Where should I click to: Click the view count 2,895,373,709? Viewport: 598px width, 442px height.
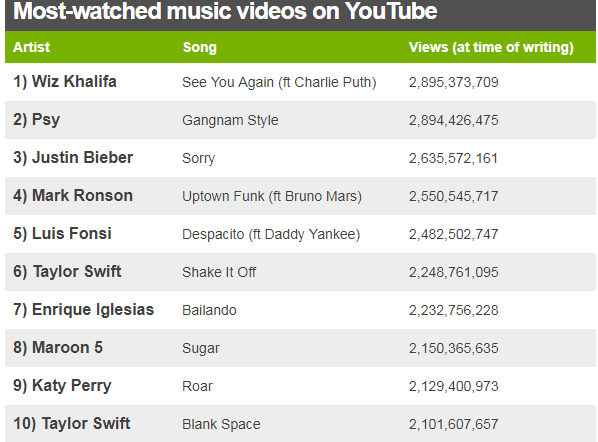click(x=453, y=82)
